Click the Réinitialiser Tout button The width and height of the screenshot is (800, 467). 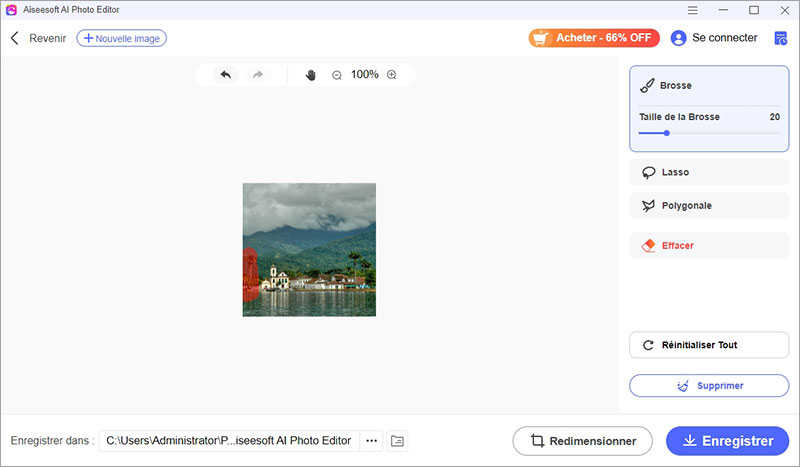point(708,345)
